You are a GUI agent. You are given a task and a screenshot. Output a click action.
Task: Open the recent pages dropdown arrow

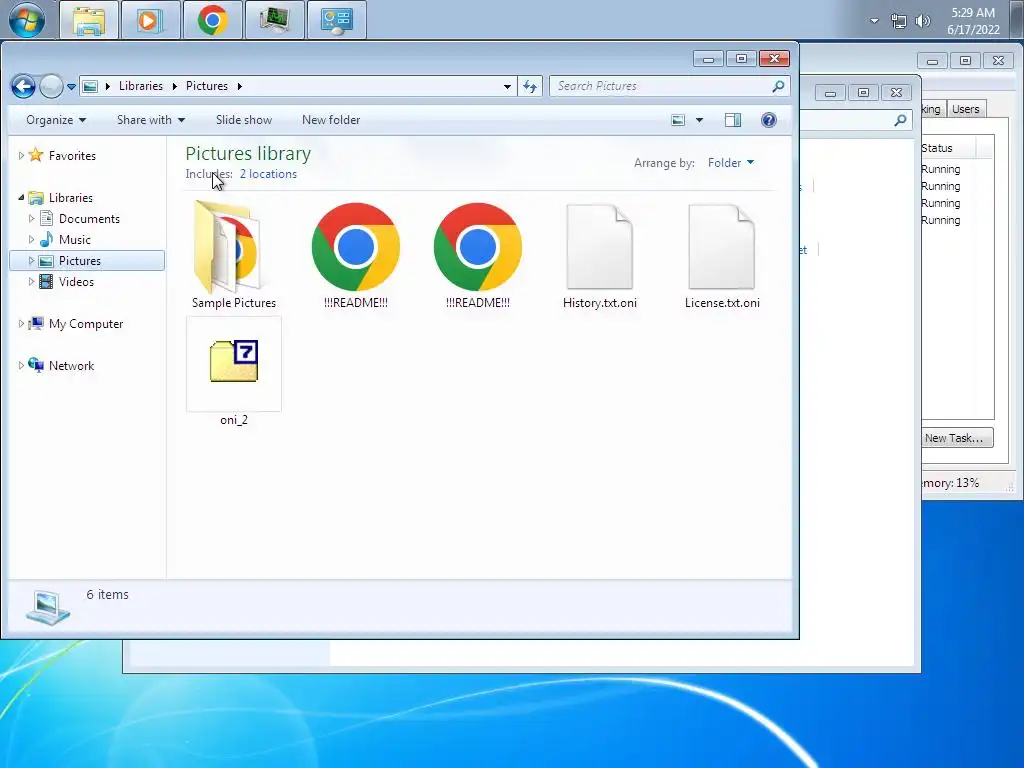coord(71,86)
